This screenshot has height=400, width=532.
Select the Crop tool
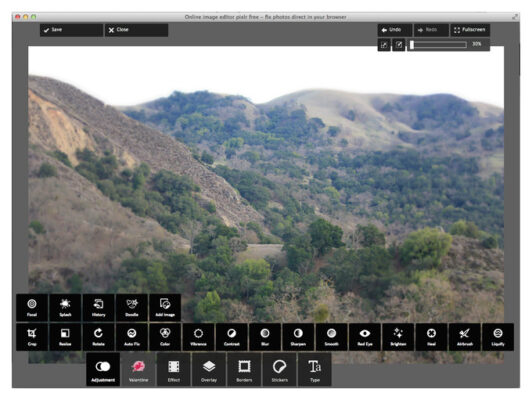coord(32,337)
